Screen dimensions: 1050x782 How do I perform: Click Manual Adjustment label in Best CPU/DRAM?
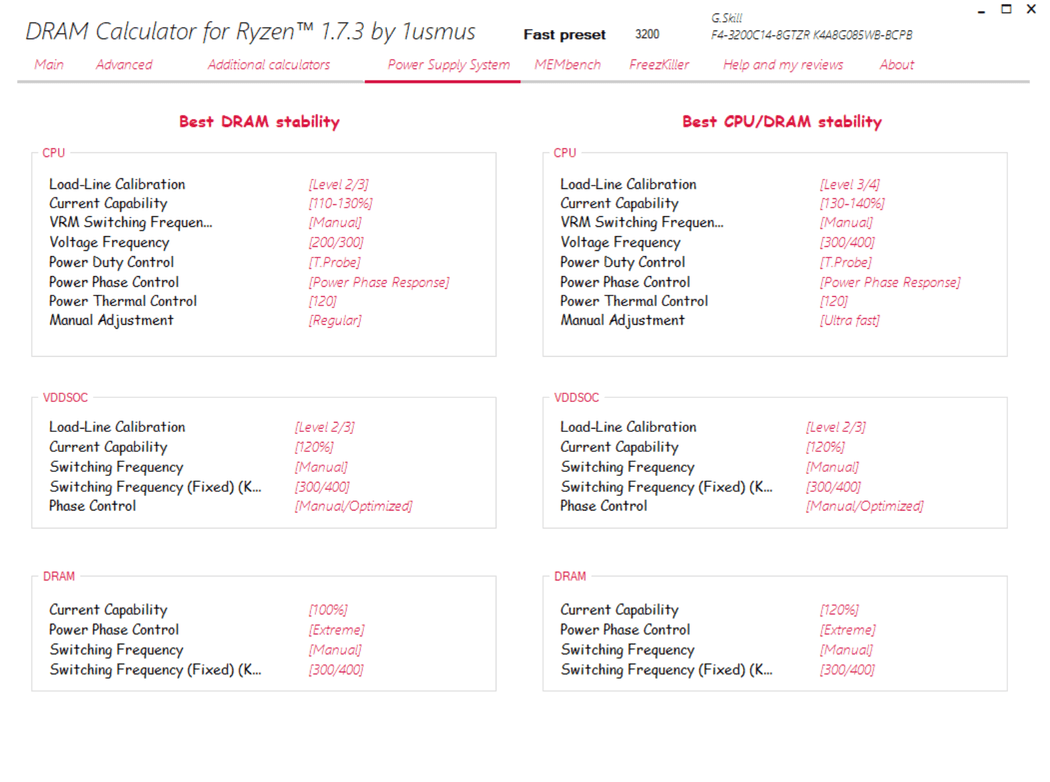coord(623,321)
